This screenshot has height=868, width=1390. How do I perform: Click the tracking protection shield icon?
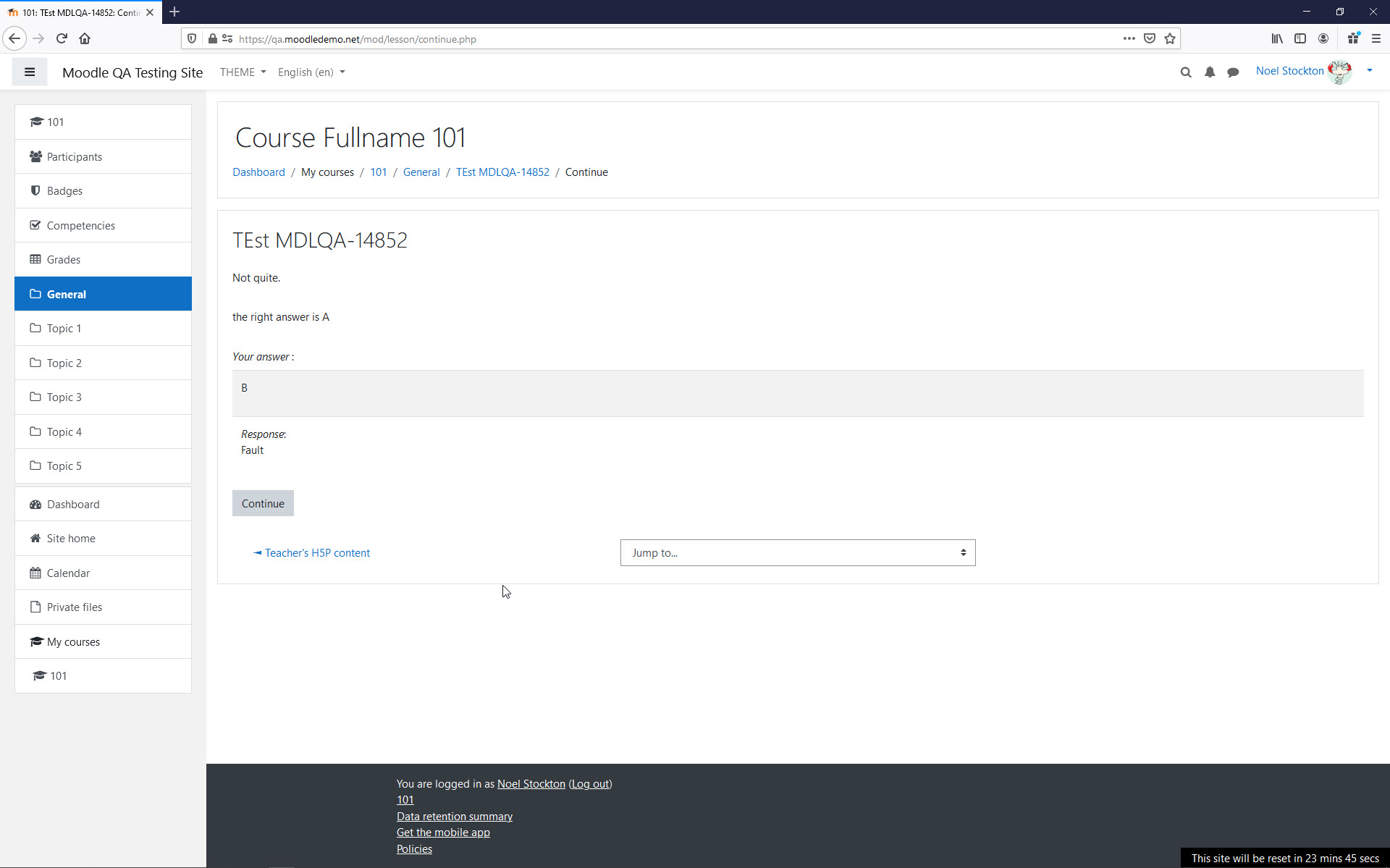[192, 38]
